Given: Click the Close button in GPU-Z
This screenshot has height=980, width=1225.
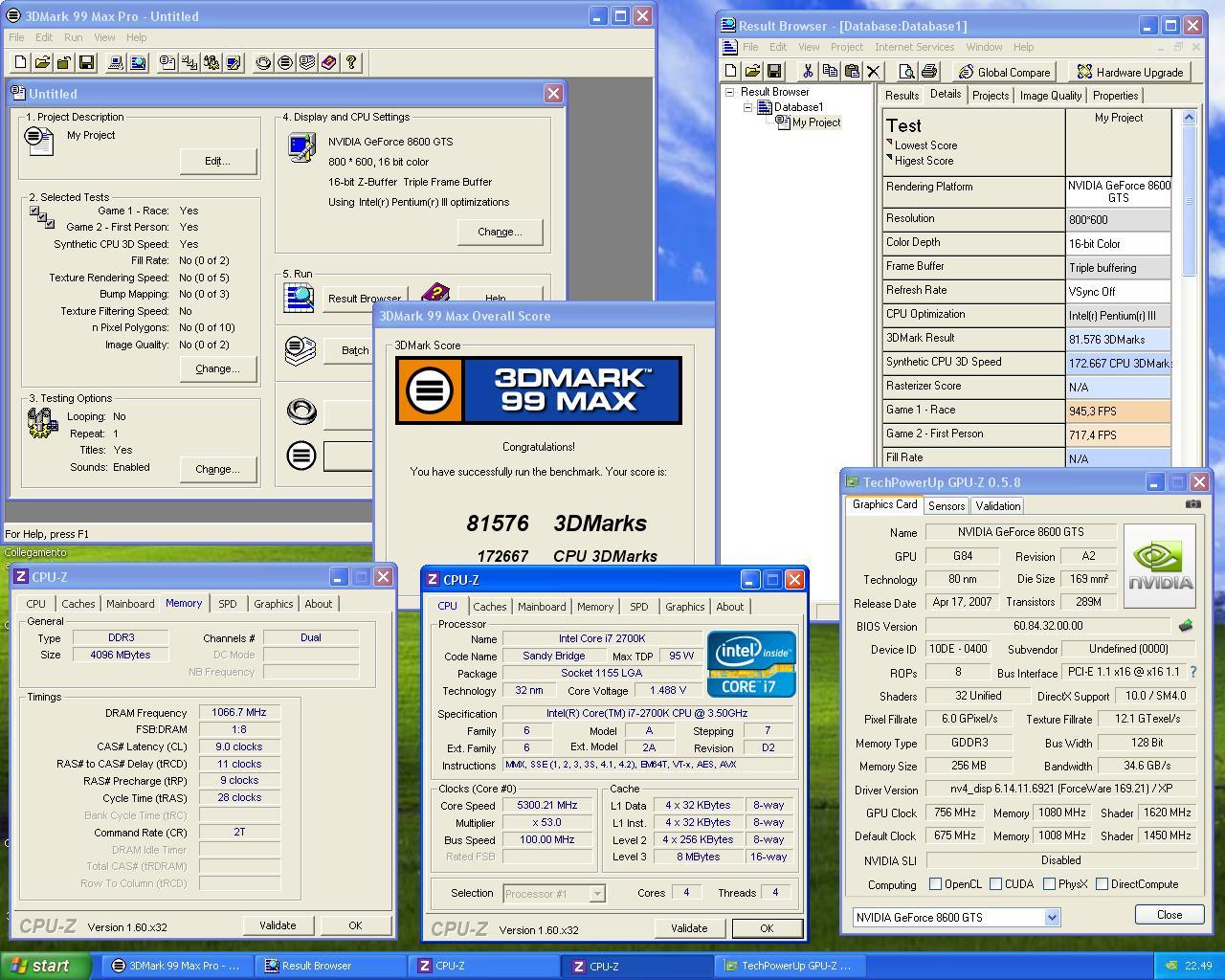Looking at the screenshot, I should tap(1169, 914).
